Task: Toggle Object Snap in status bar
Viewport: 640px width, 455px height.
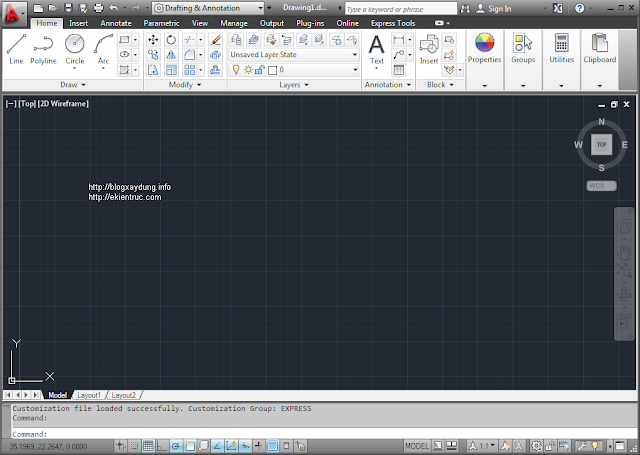Action: [190, 446]
